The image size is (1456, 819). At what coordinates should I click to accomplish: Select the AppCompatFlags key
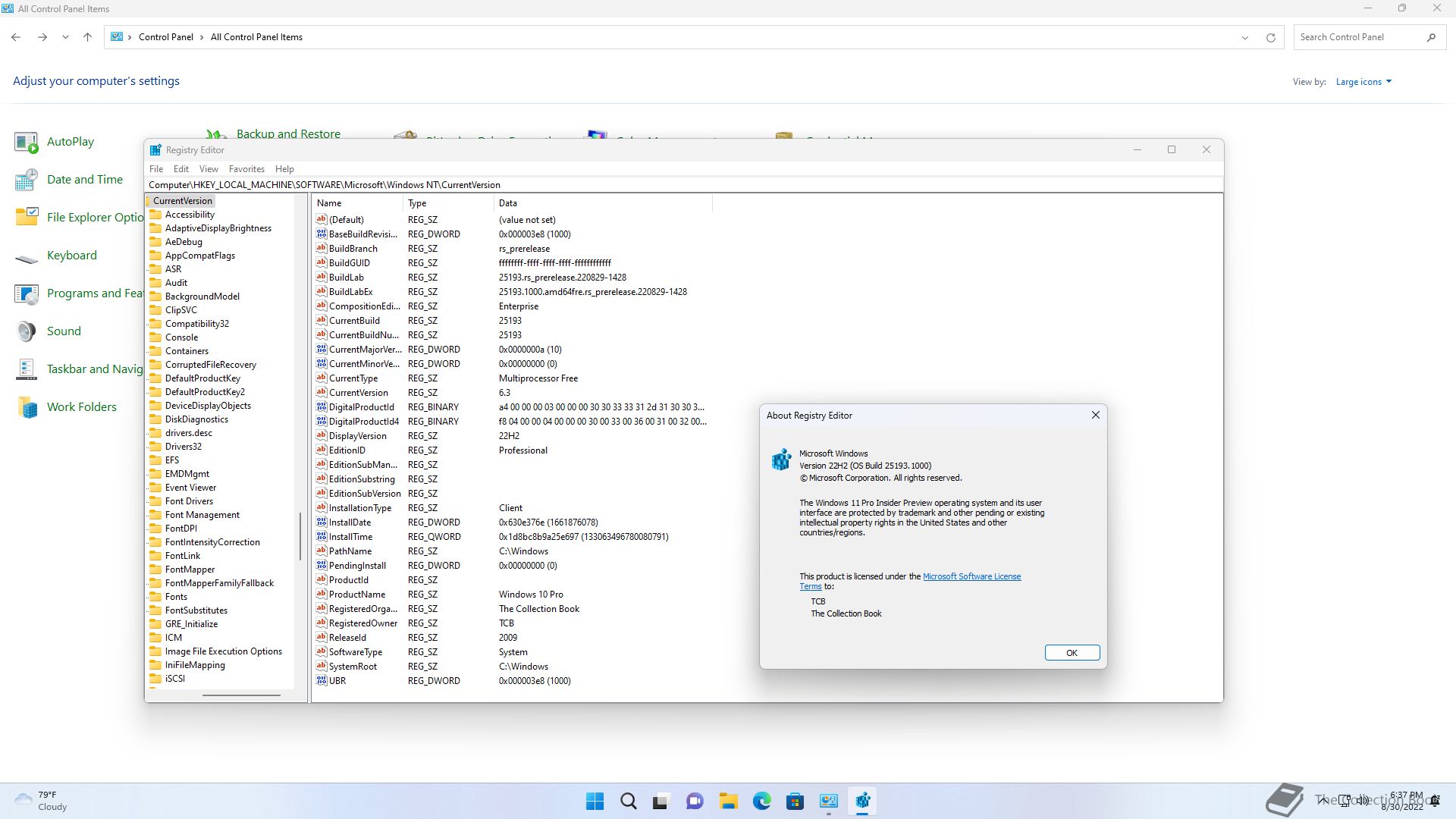(200, 256)
